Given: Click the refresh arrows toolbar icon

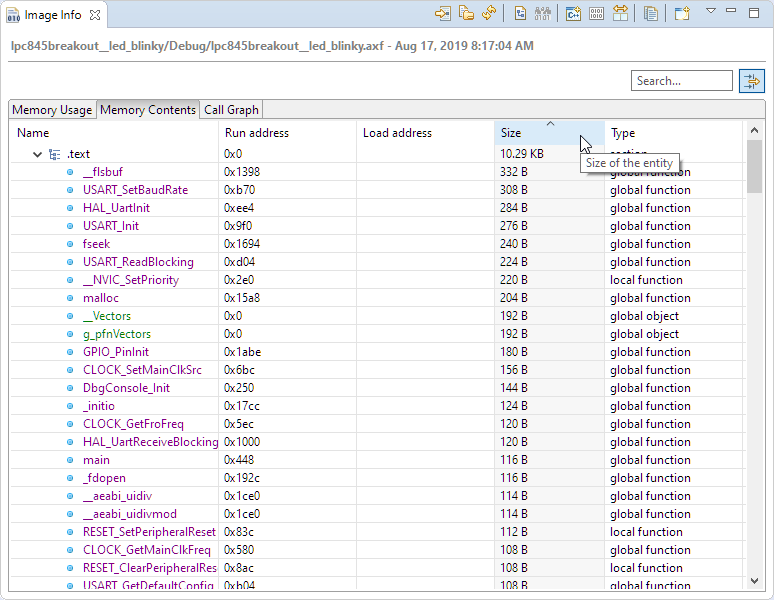Looking at the screenshot, I should coord(489,14).
